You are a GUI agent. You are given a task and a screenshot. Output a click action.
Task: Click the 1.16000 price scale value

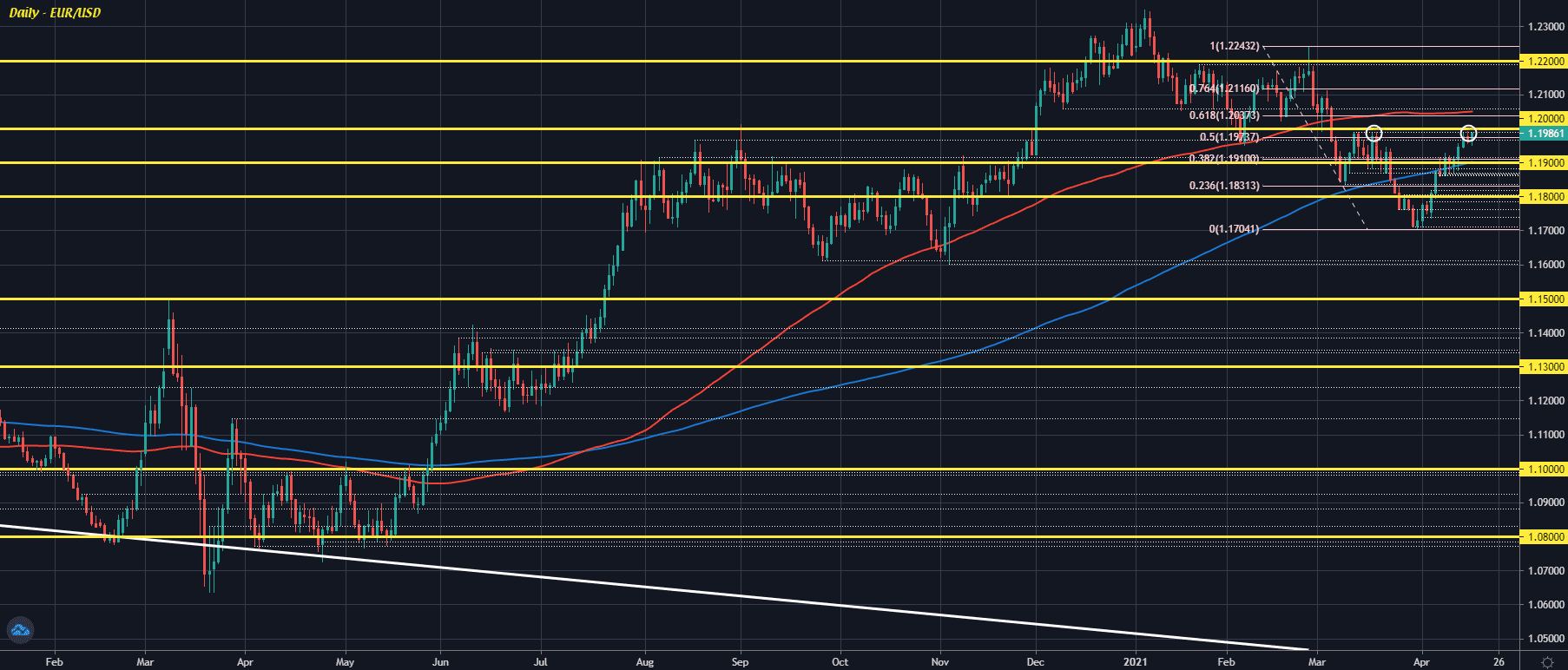[1546, 265]
